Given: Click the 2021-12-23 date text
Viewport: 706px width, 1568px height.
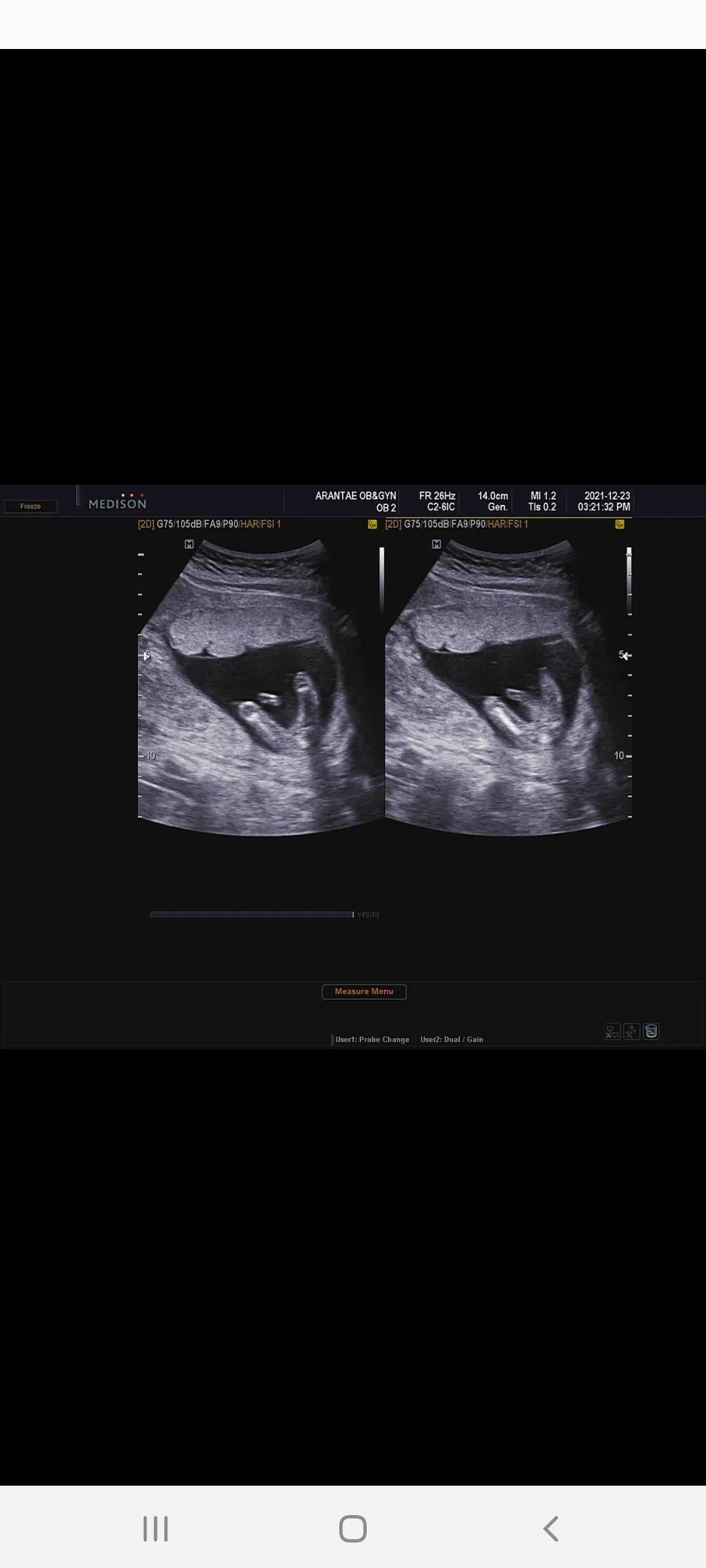Looking at the screenshot, I should pyautogui.click(x=607, y=496).
